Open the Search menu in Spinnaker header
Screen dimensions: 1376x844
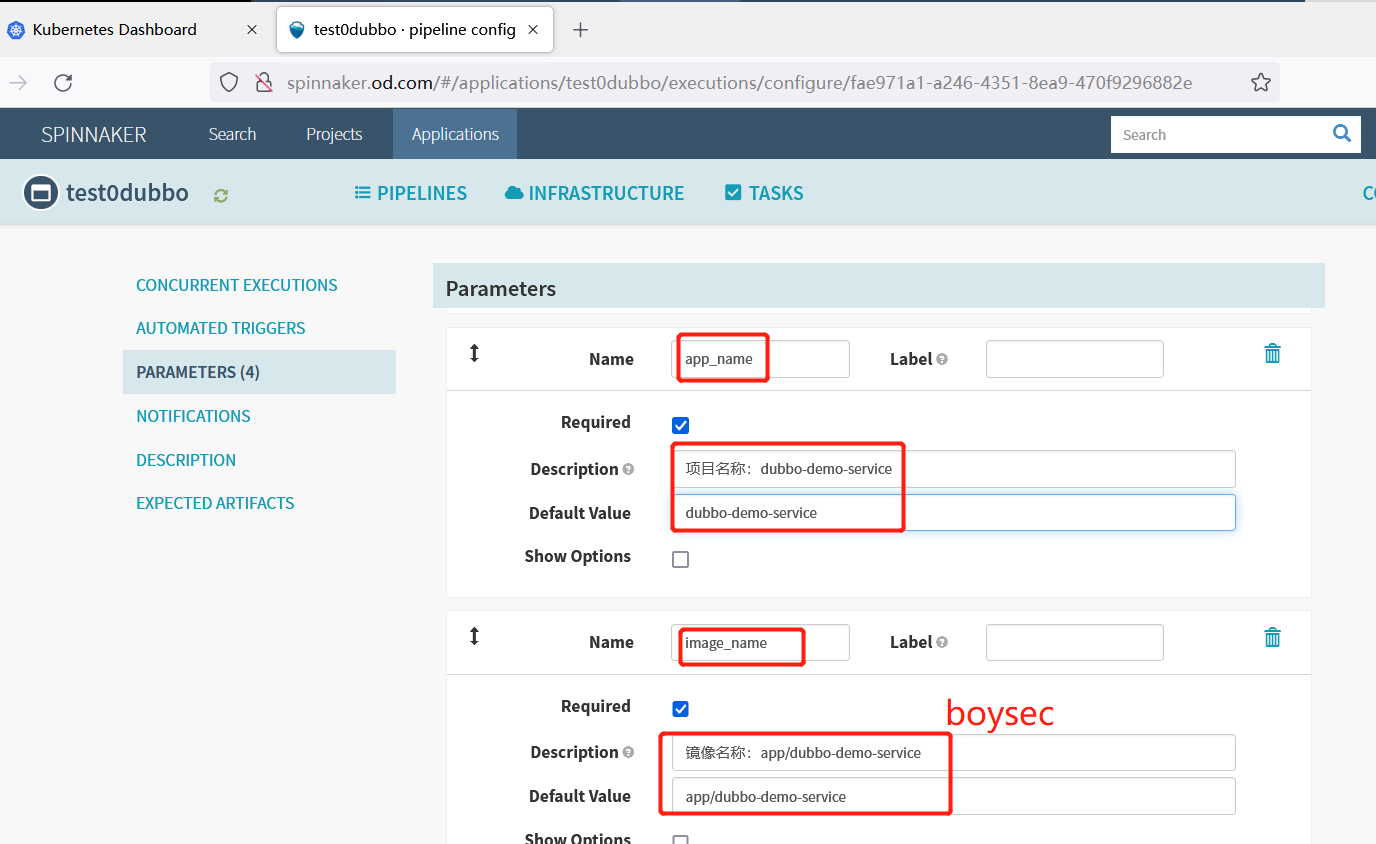tap(232, 134)
